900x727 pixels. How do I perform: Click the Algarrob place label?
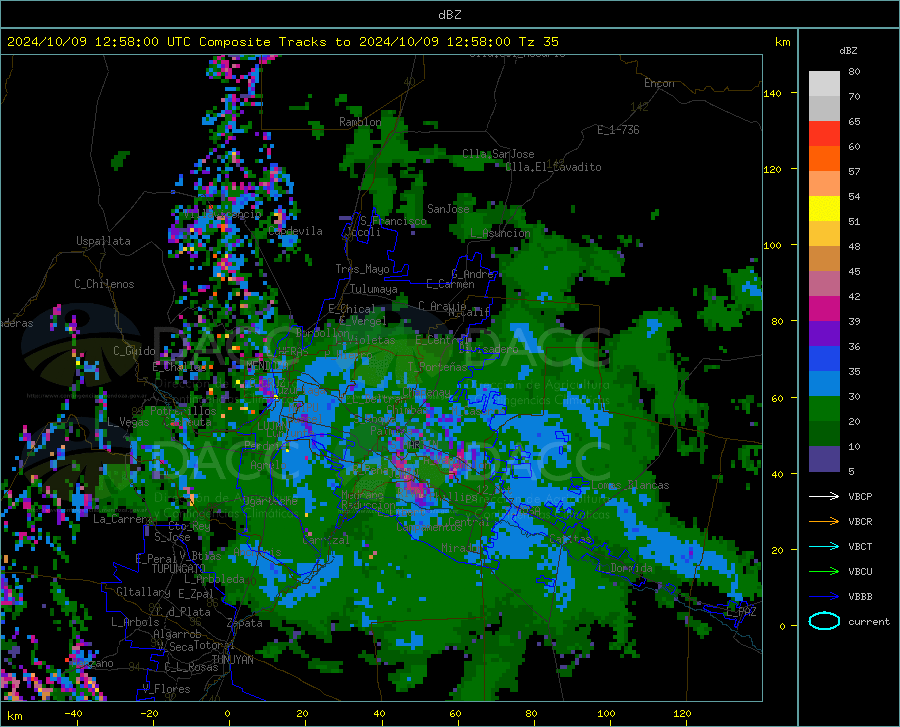point(177,634)
